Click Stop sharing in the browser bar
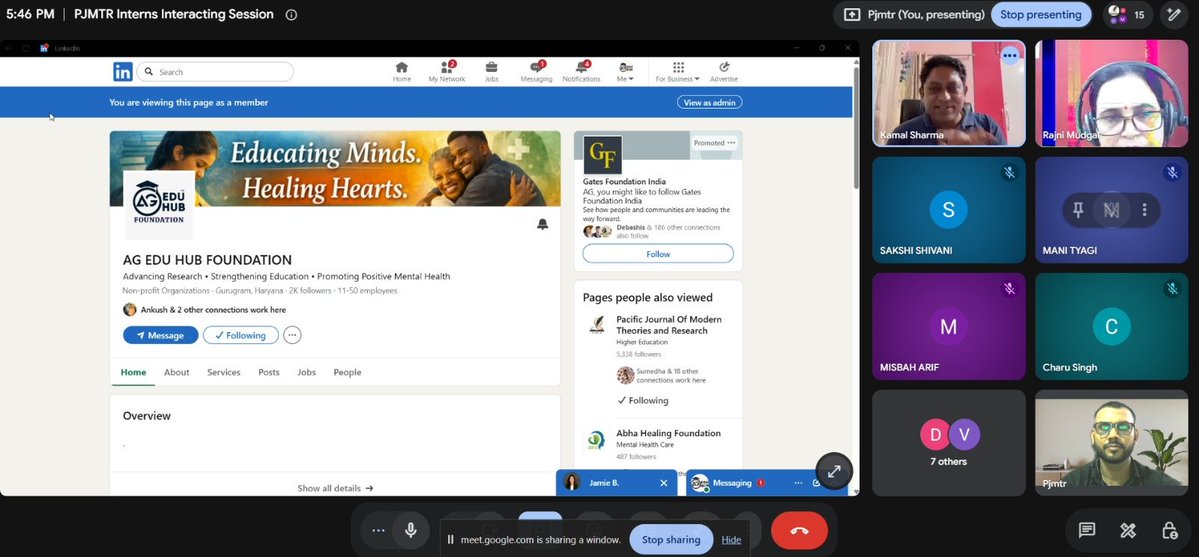This screenshot has width=1199, height=557. 671,539
